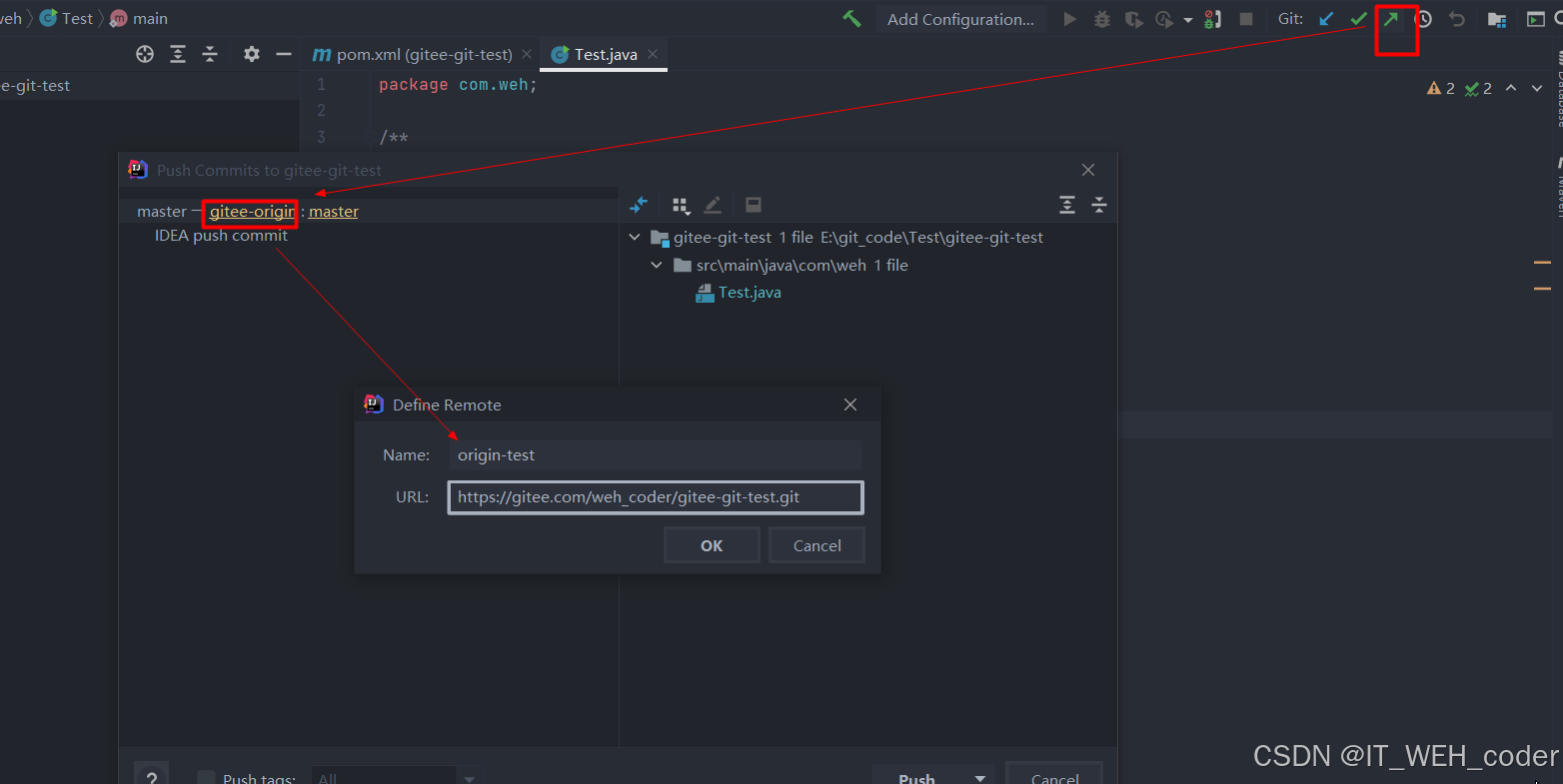This screenshot has height=784, width=1563.
Task: Collapse all files in push dialog
Action: tap(1099, 205)
